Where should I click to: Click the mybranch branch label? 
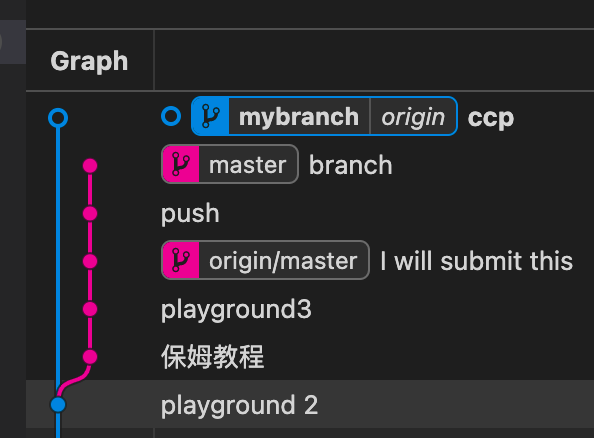pyautogui.click(x=299, y=116)
